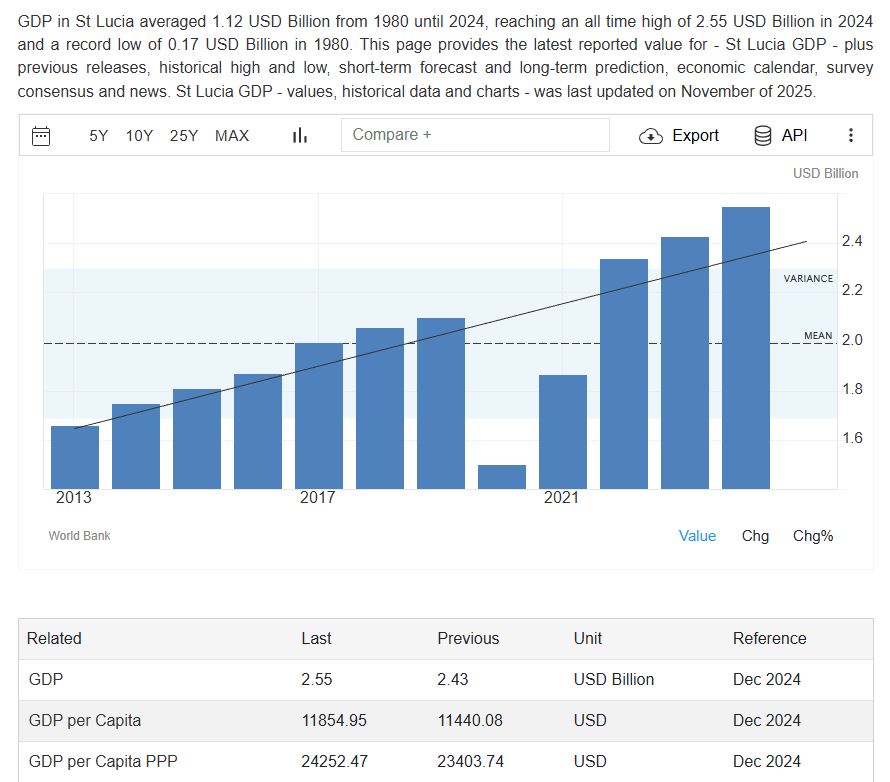Click the tallest 2024 GDP bar
890x782 pixels.
[746, 348]
